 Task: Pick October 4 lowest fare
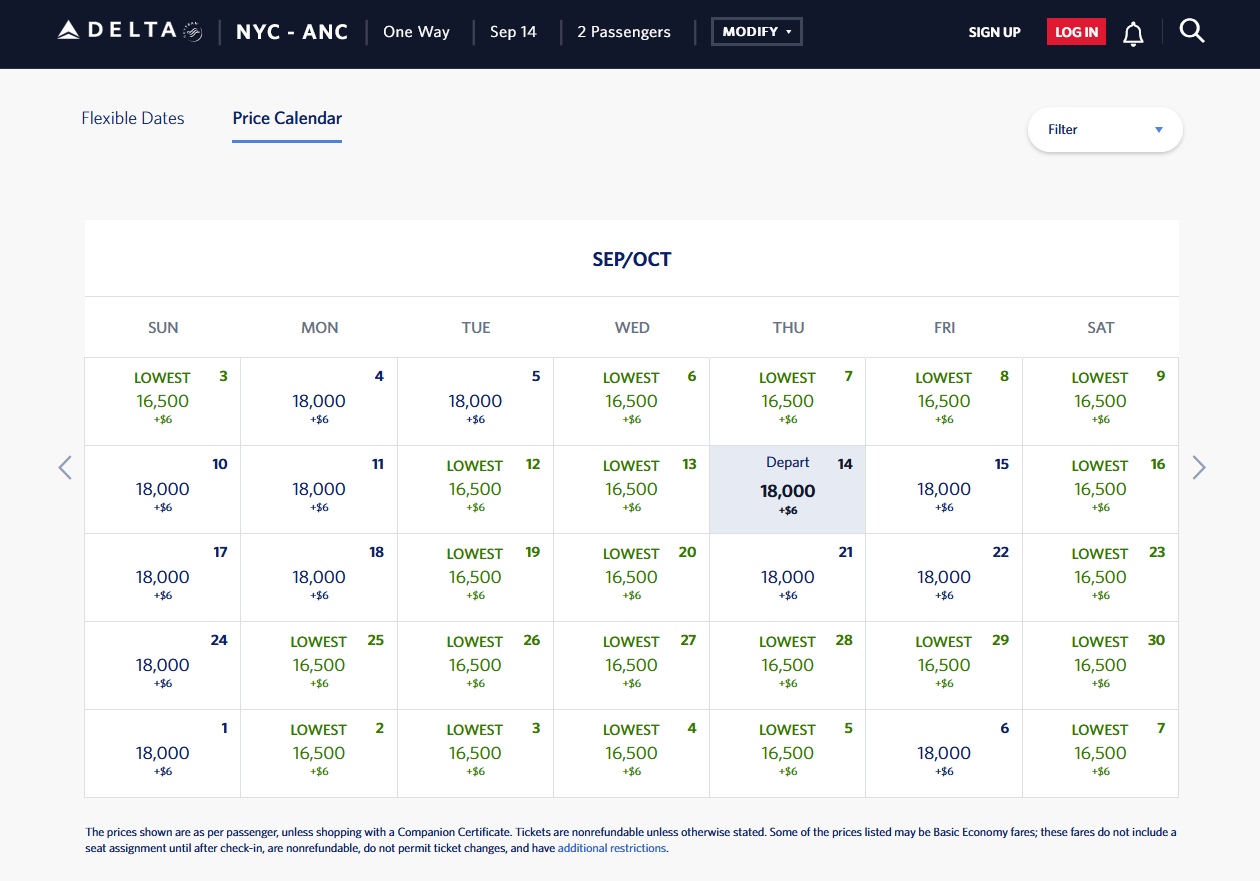[x=632, y=754]
